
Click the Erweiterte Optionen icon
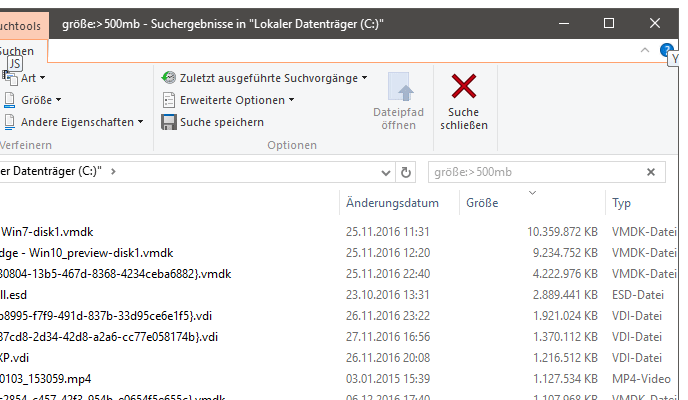[170, 100]
